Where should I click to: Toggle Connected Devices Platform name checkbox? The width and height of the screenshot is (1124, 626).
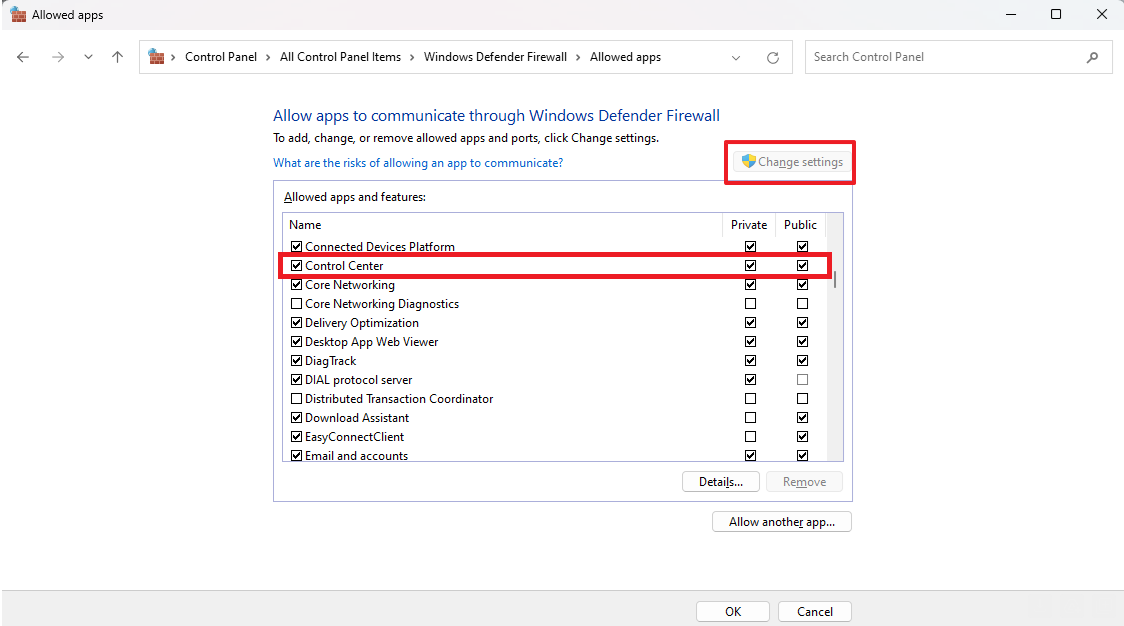coord(296,247)
